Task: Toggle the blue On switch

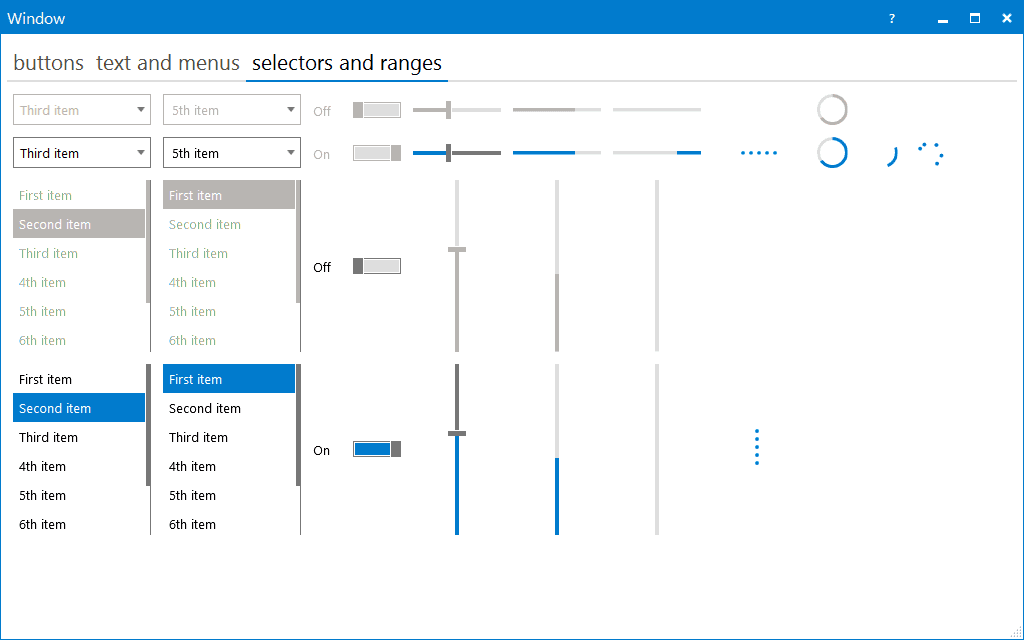Action: click(x=377, y=450)
